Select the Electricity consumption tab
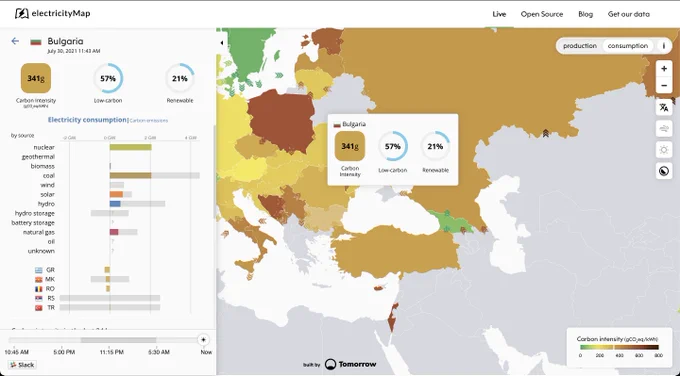The image size is (680, 376). [x=87, y=120]
